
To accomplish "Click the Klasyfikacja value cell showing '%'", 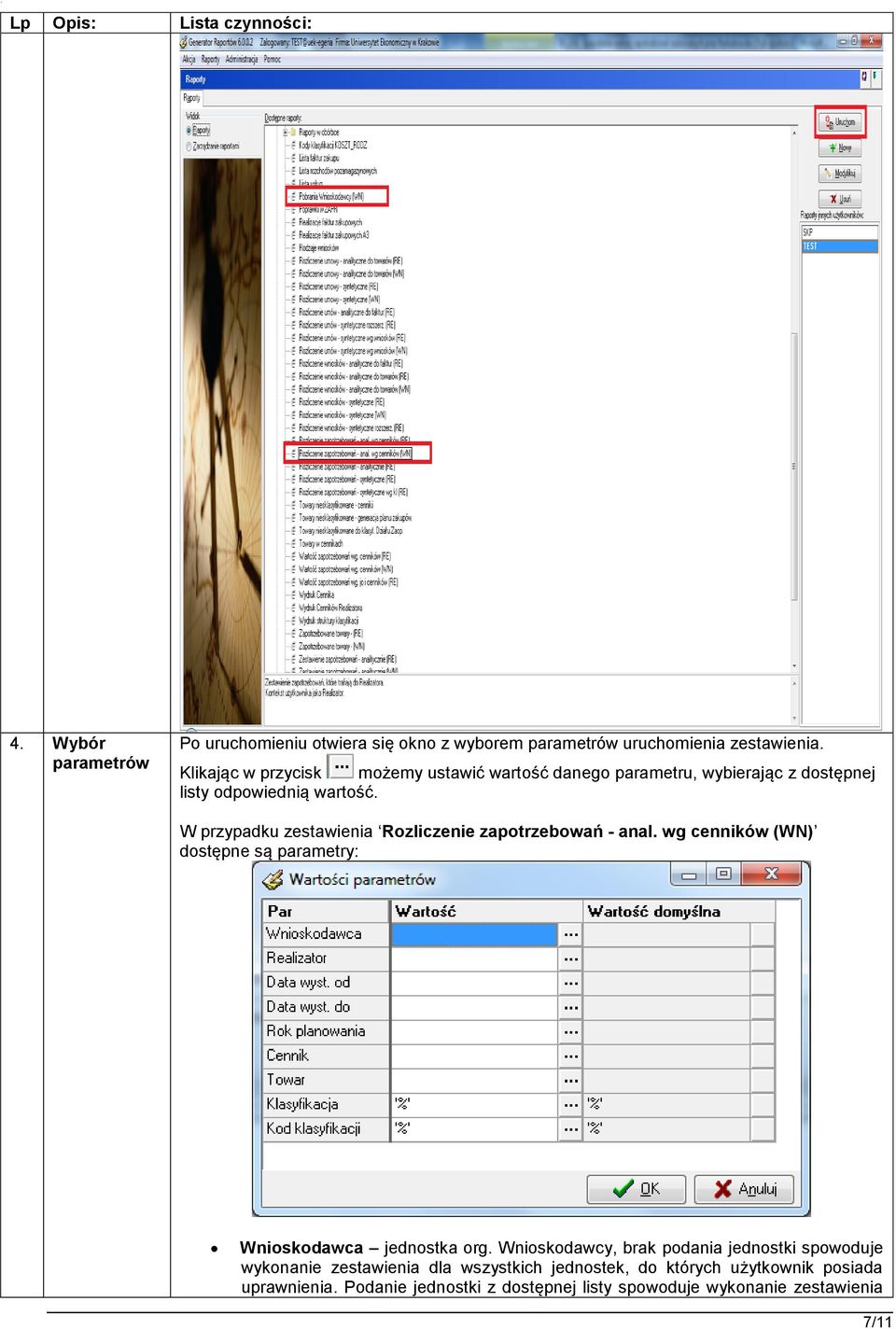I will point(474,1104).
